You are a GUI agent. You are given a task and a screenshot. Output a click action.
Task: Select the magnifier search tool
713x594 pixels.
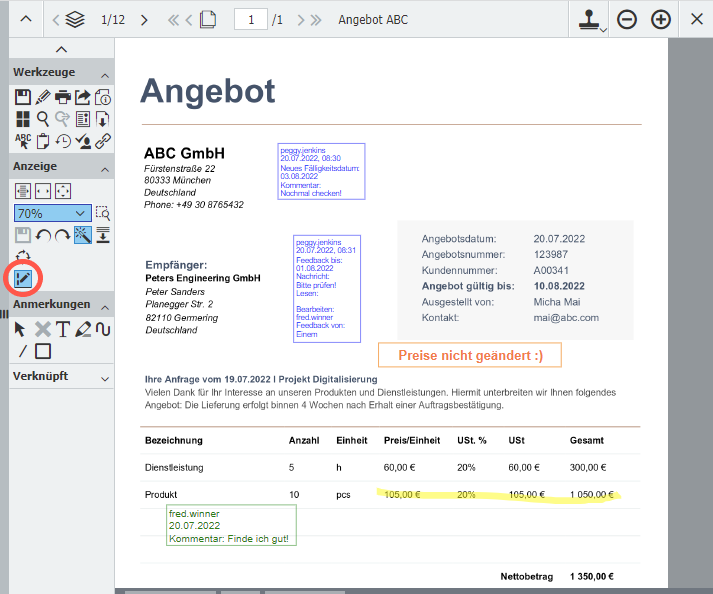pos(43,119)
